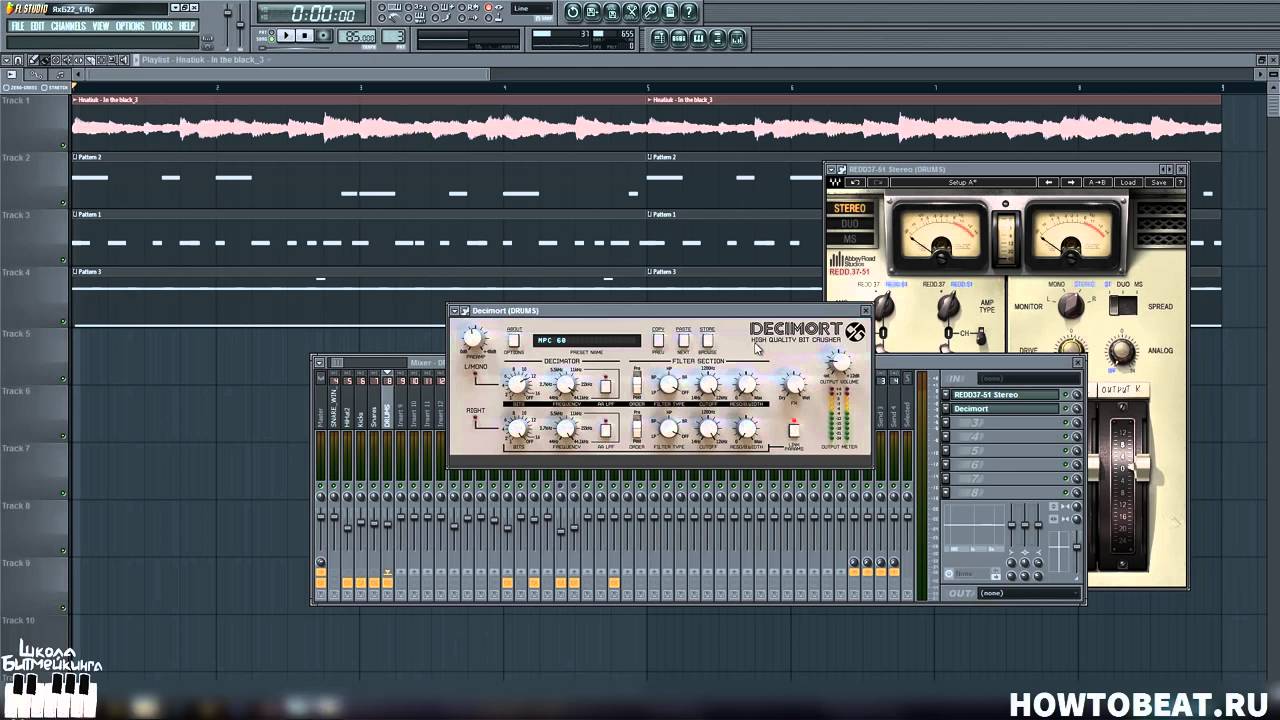The width and height of the screenshot is (1280, 720).
Task: Click the scissors one-click audio recording icon
Action: 631,12
